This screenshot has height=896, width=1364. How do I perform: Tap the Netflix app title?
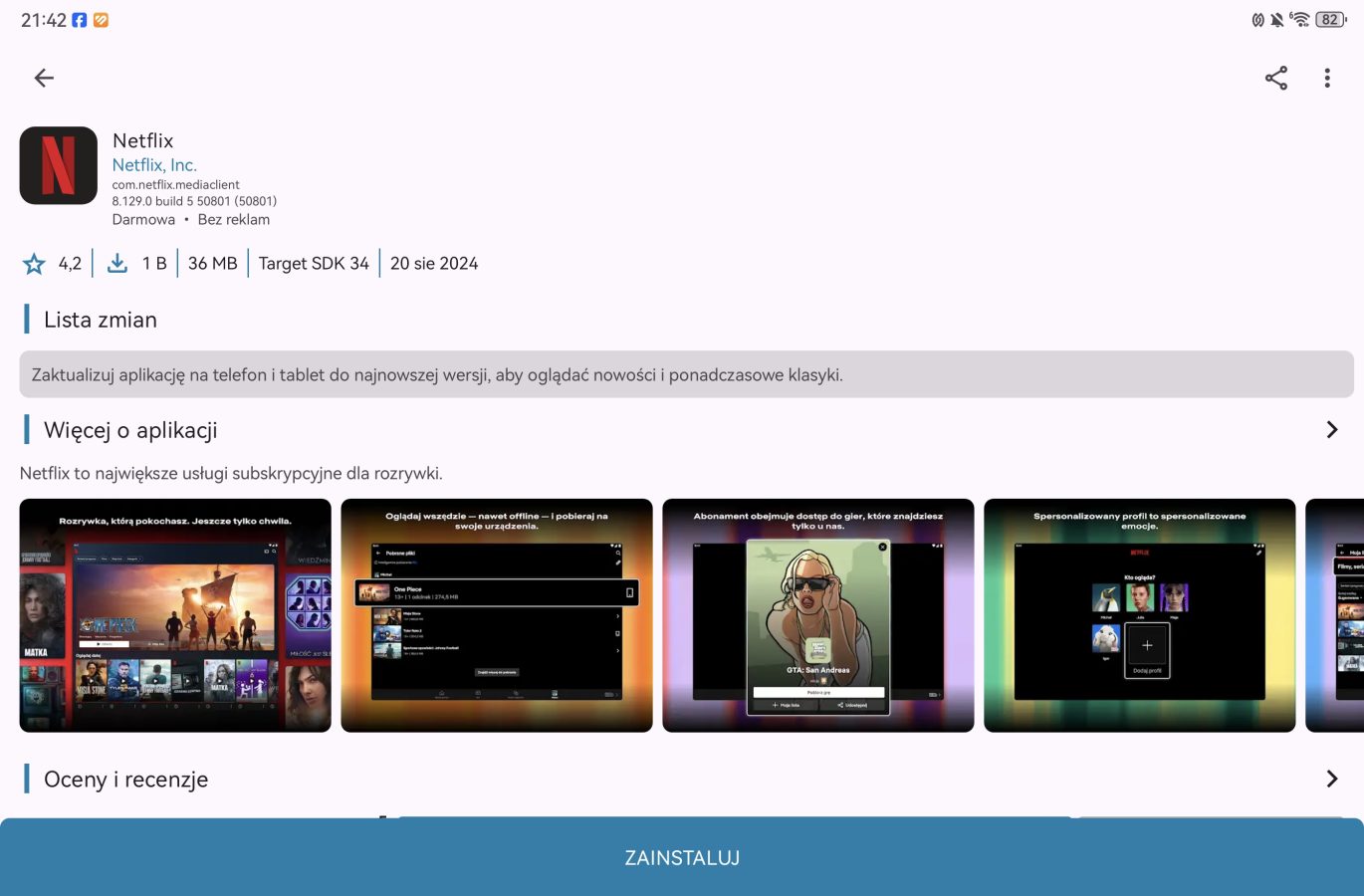pos(143,140)
